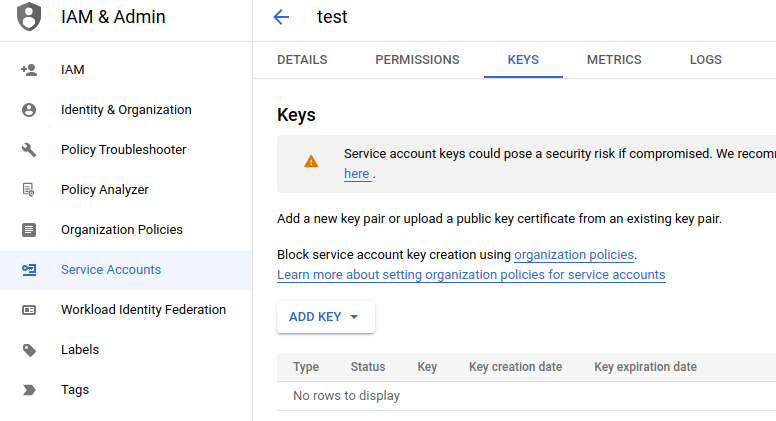Click the Tags chevron icon
The image size is (776, 421).
29,390
